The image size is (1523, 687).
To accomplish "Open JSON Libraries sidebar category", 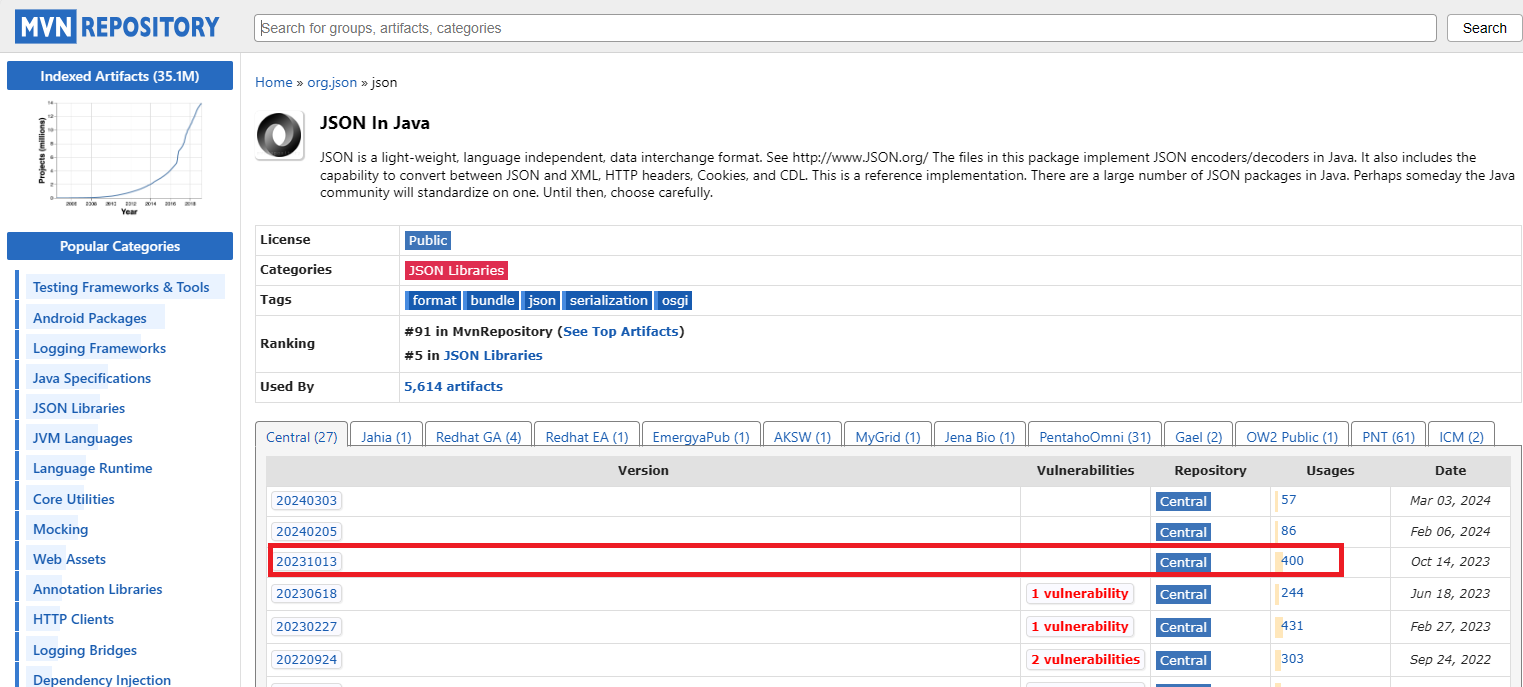I will [79, 408].
